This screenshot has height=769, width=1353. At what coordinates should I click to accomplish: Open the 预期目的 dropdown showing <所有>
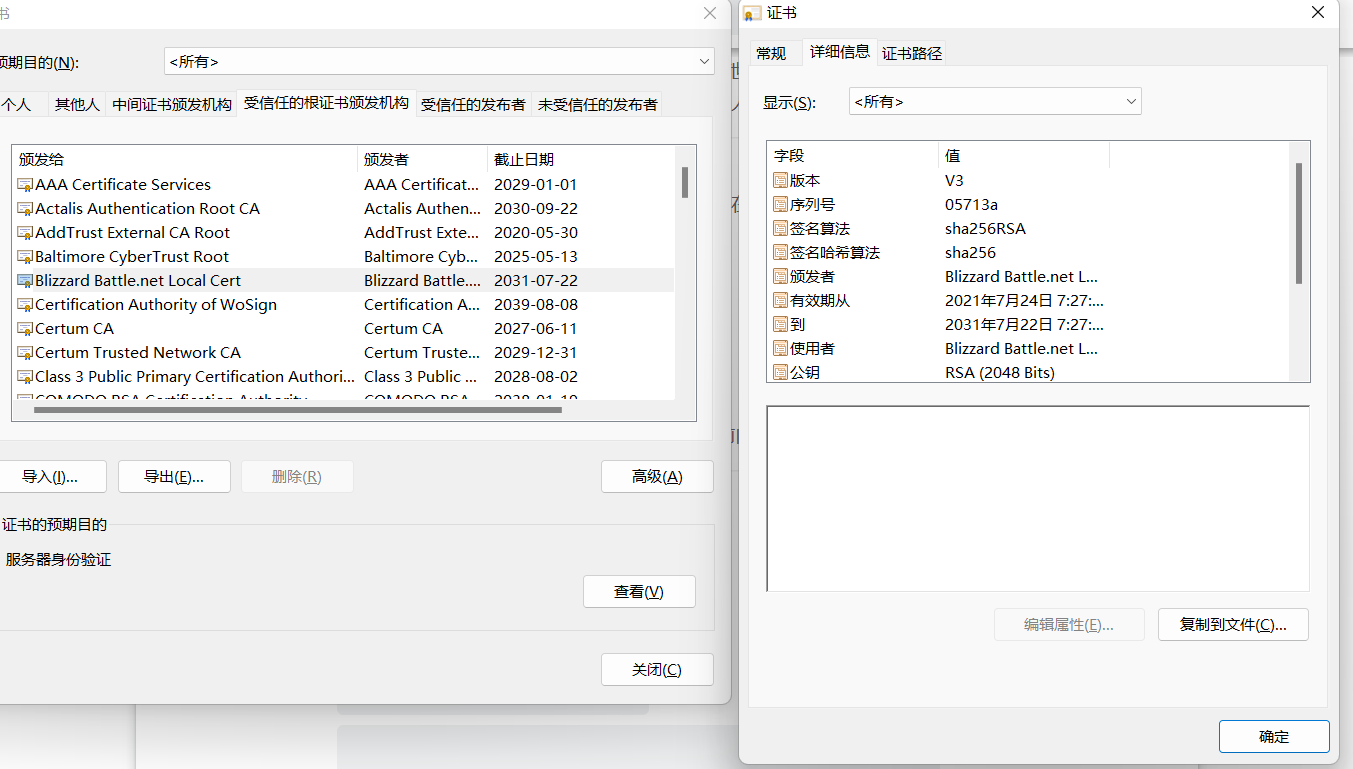coord(439,62)
